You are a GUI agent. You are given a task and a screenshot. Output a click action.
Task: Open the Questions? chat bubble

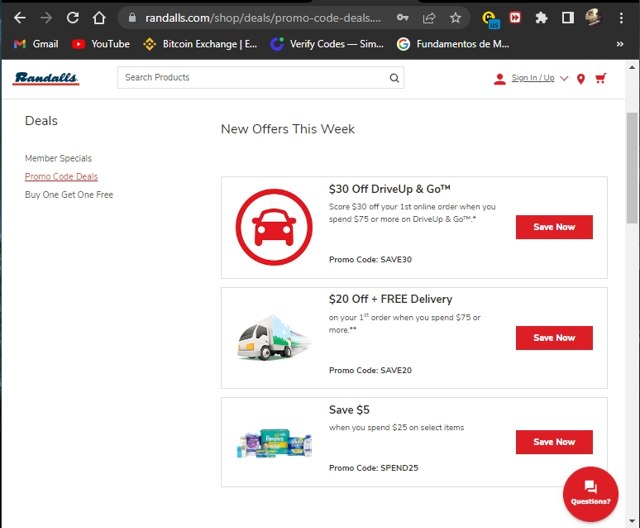(590, 494)
